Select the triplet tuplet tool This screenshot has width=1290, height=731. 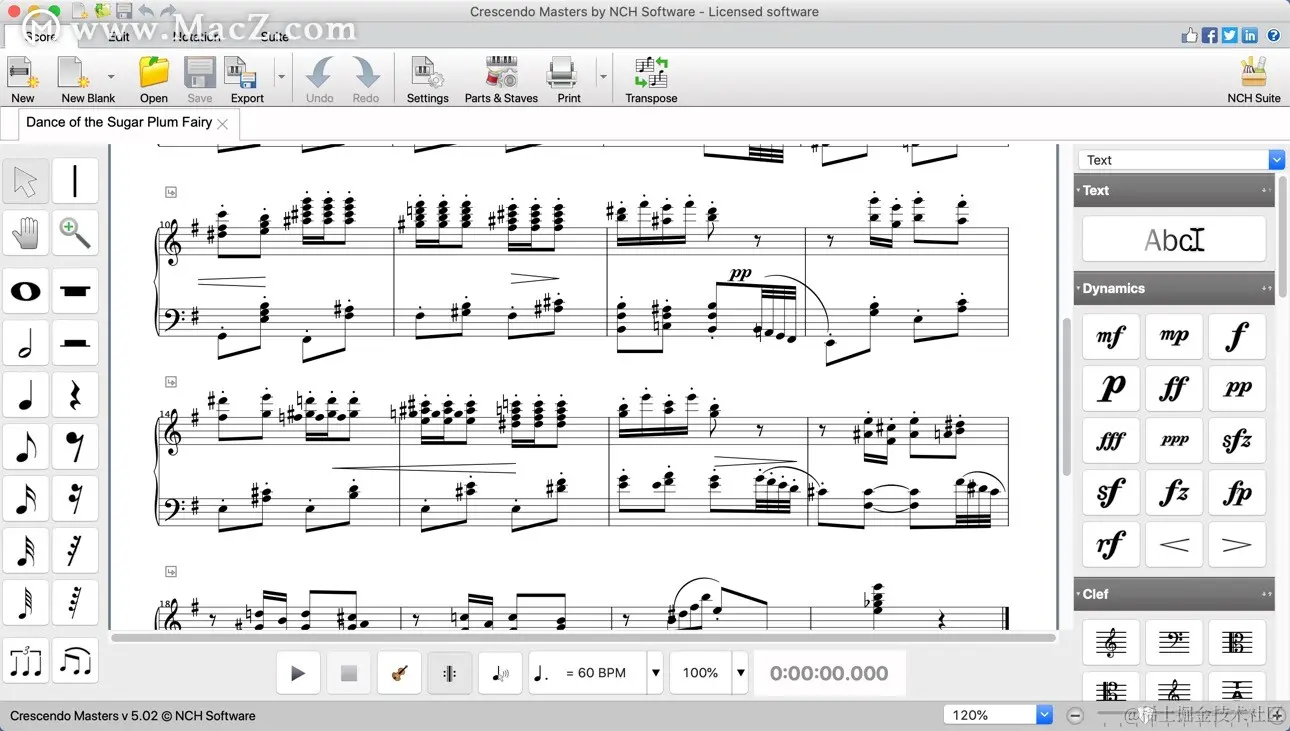[26, 661]
